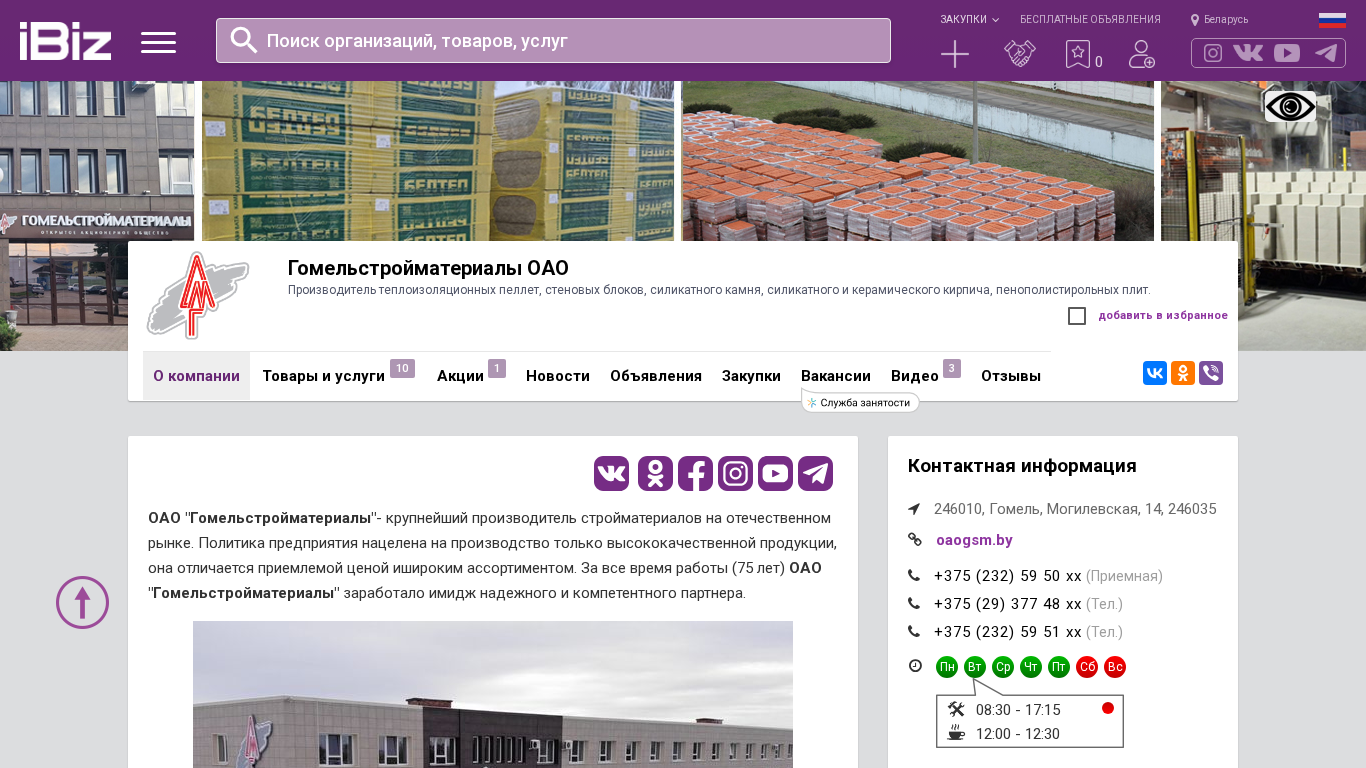The width and height of the screenshot is (1366, 768).
Task: Reveal phone +375 (232) 59 51 xx
Action: pos(1008,632)
